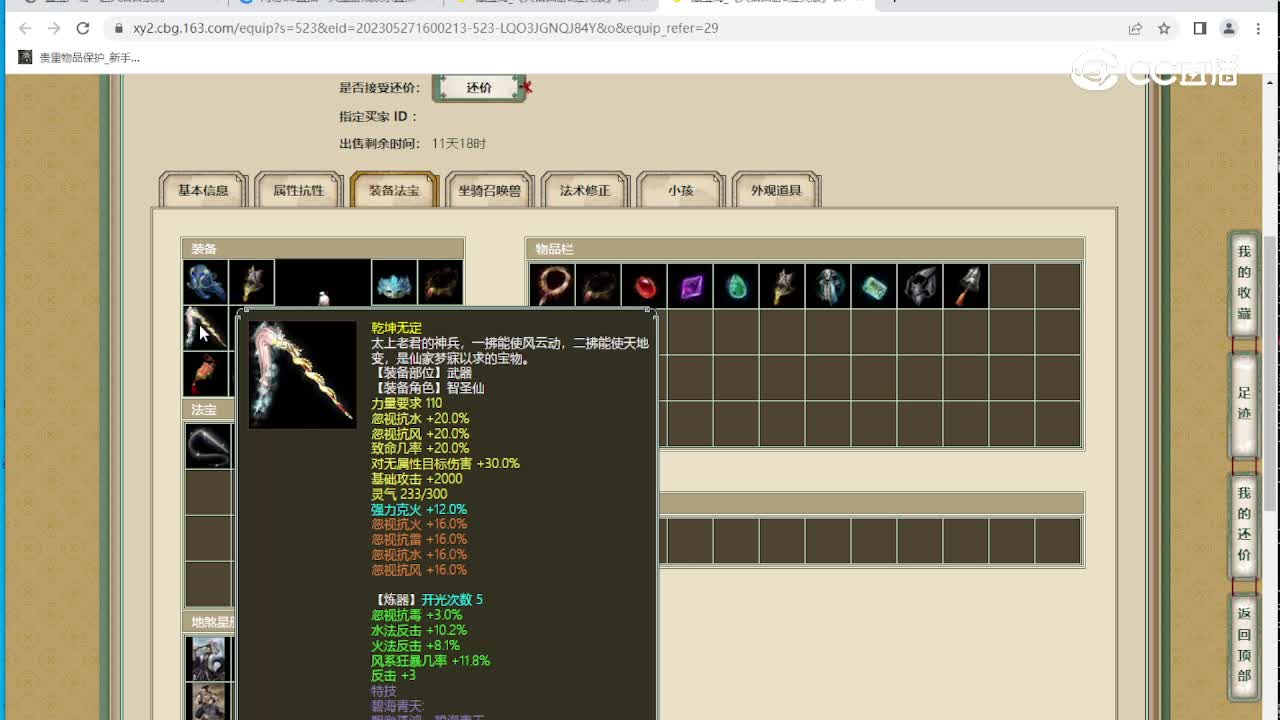Click the 出售剩余时间 label
The width and height of the screenshot is (1280, 720).
(379, 144)
